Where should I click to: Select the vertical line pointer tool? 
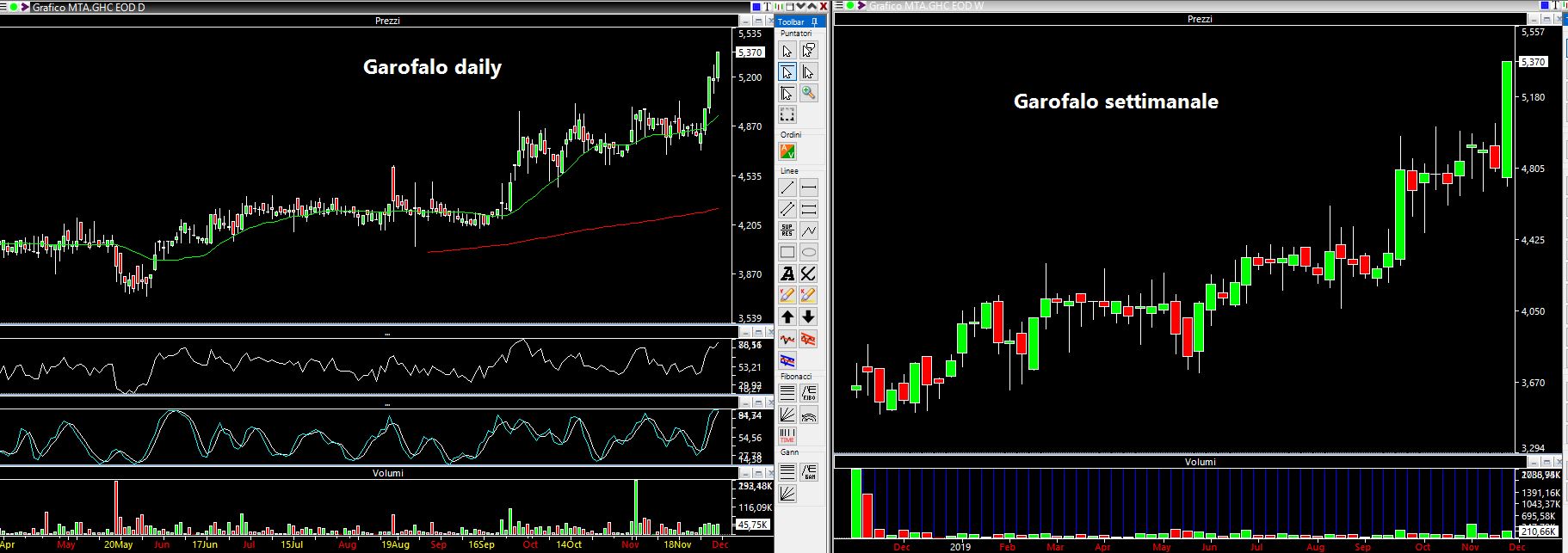click(x=808, y=71)
